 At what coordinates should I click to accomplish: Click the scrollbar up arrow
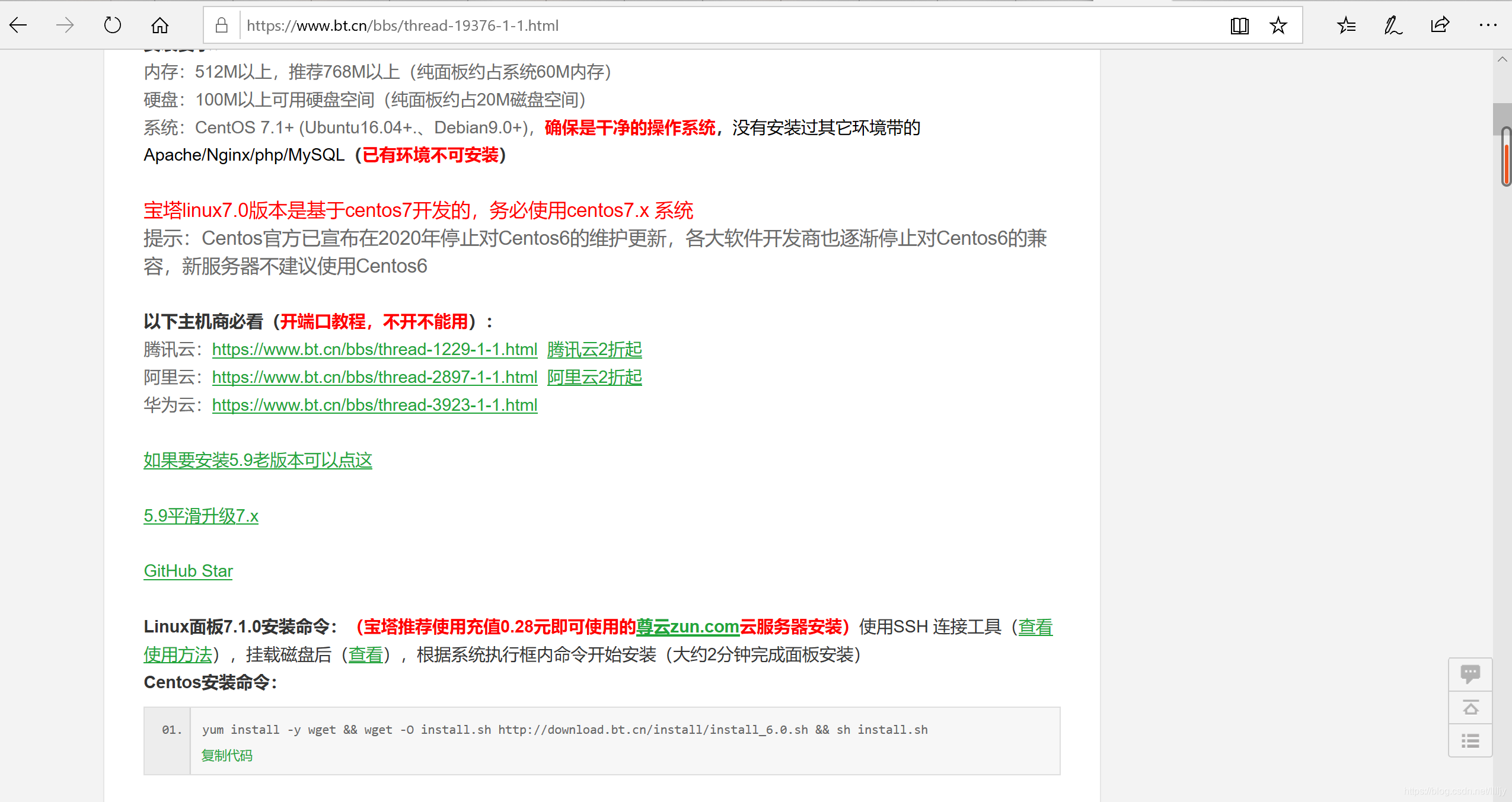pos(1502,59)
